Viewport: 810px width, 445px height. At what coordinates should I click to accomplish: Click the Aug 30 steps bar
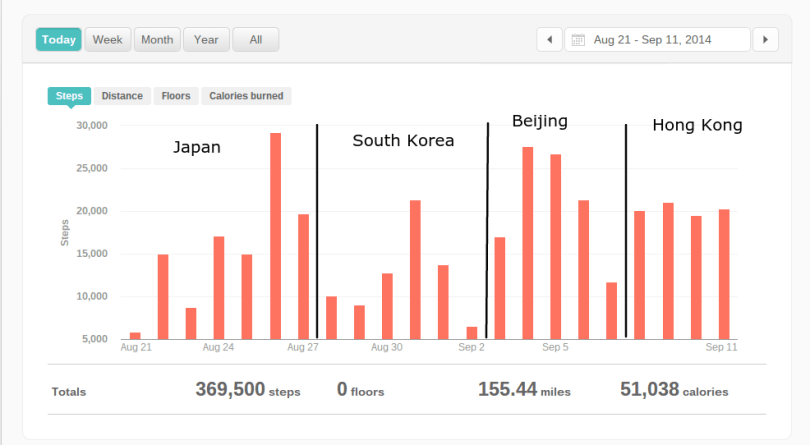(387, 306)
